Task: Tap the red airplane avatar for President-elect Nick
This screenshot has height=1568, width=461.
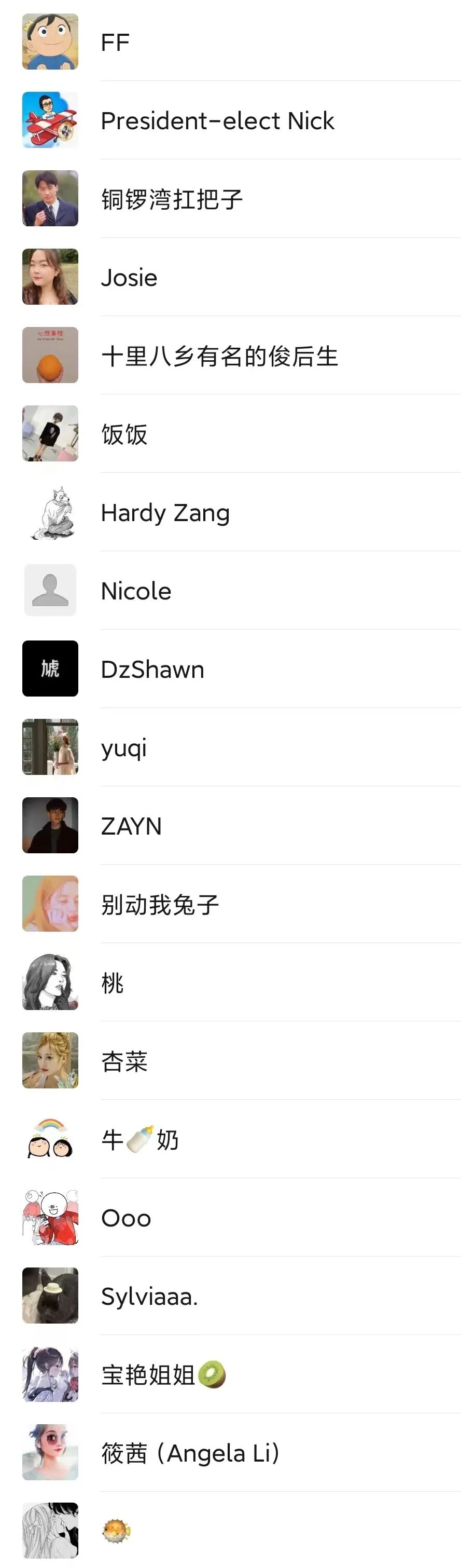Action: coord(50,120)
